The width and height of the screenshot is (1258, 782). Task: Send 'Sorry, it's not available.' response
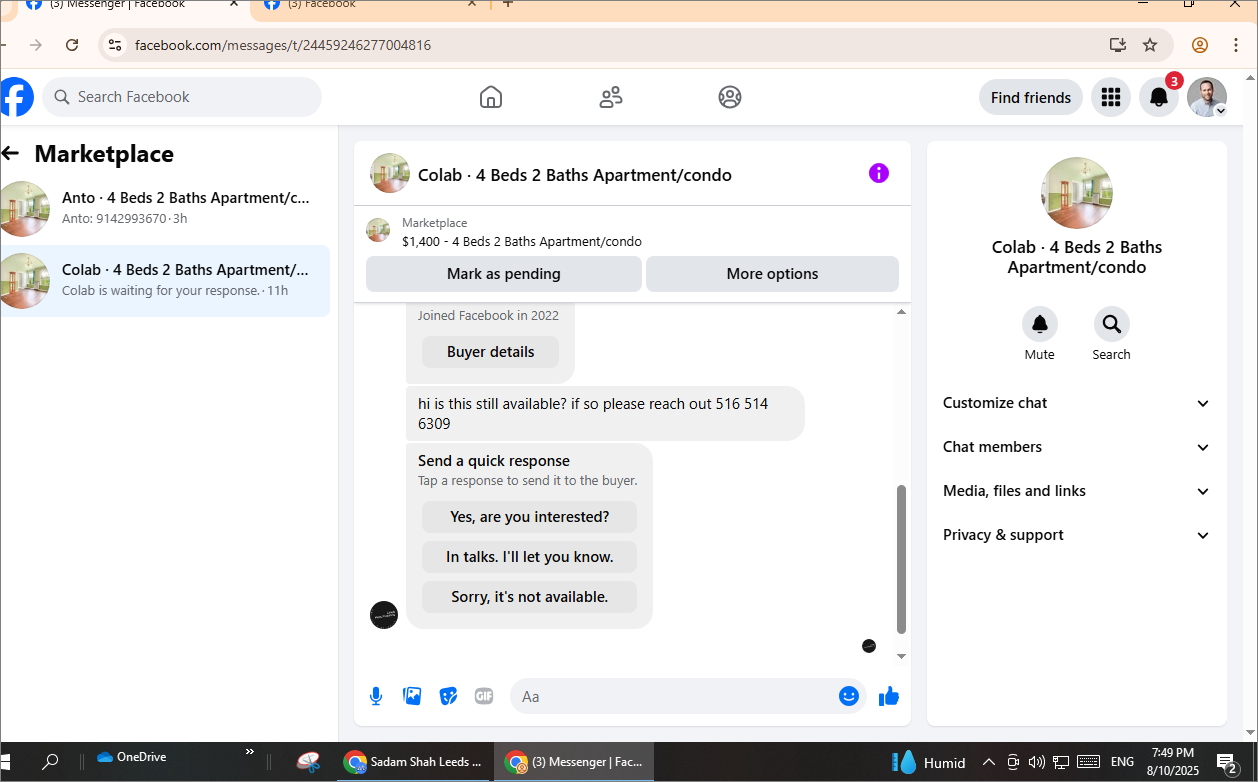(529, 597)
